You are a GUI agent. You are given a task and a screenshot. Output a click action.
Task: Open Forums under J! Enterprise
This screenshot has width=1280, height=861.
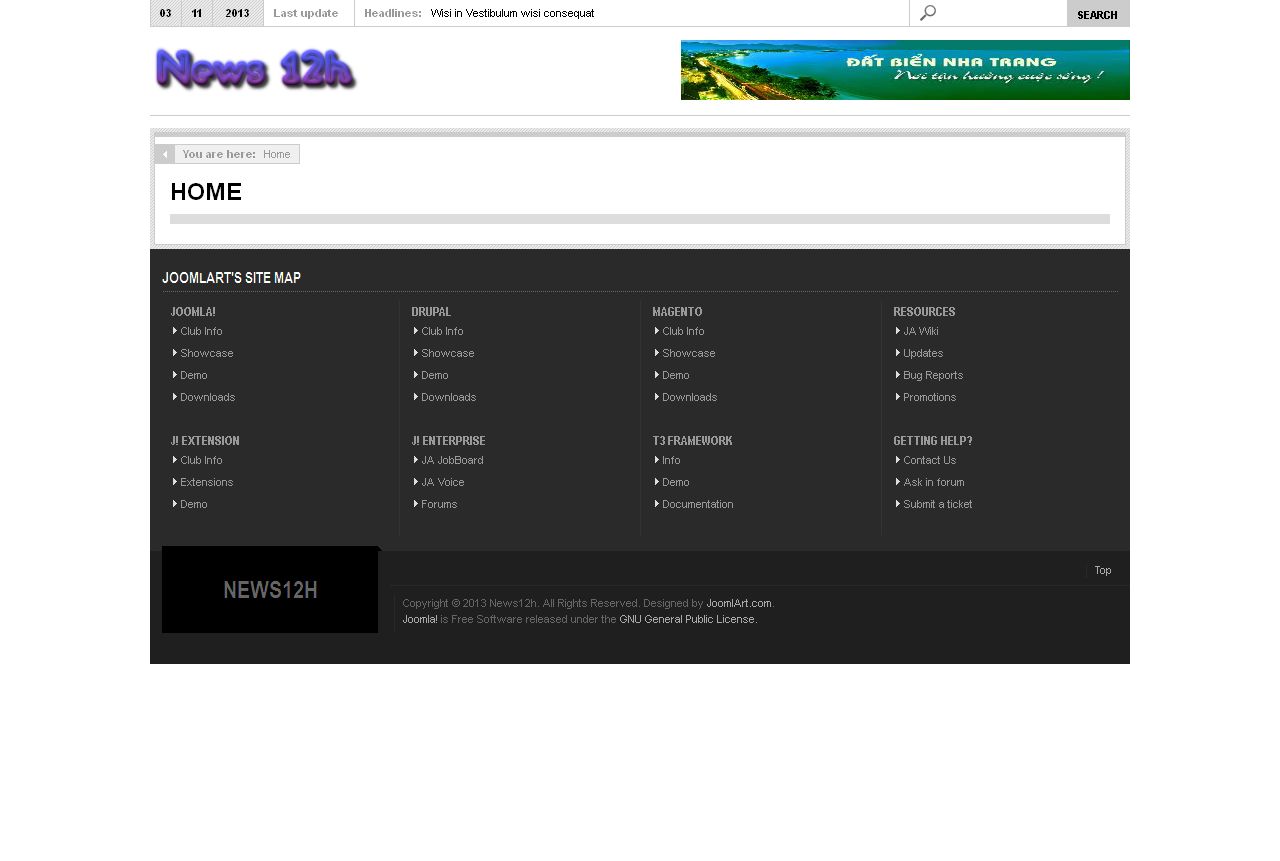(x=439, y=504)
